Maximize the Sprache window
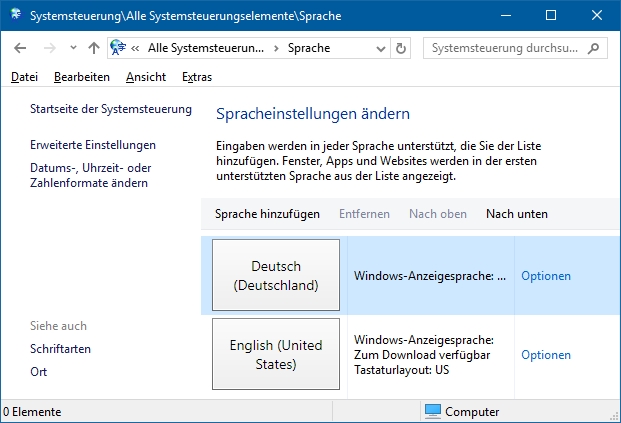This screenshot has width=621, height=423. point(551,15)
